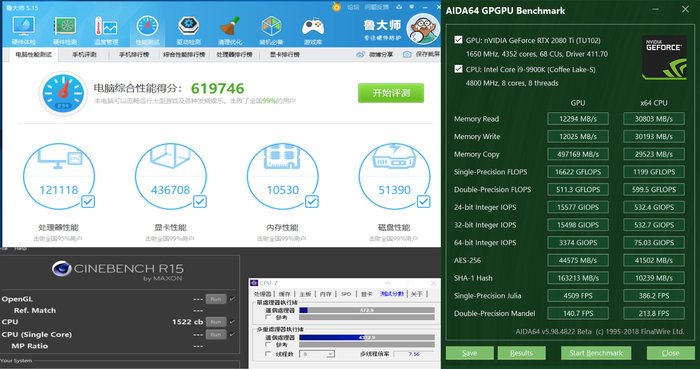Toggle the 内存性能 checkbox

tap(312, 202)
